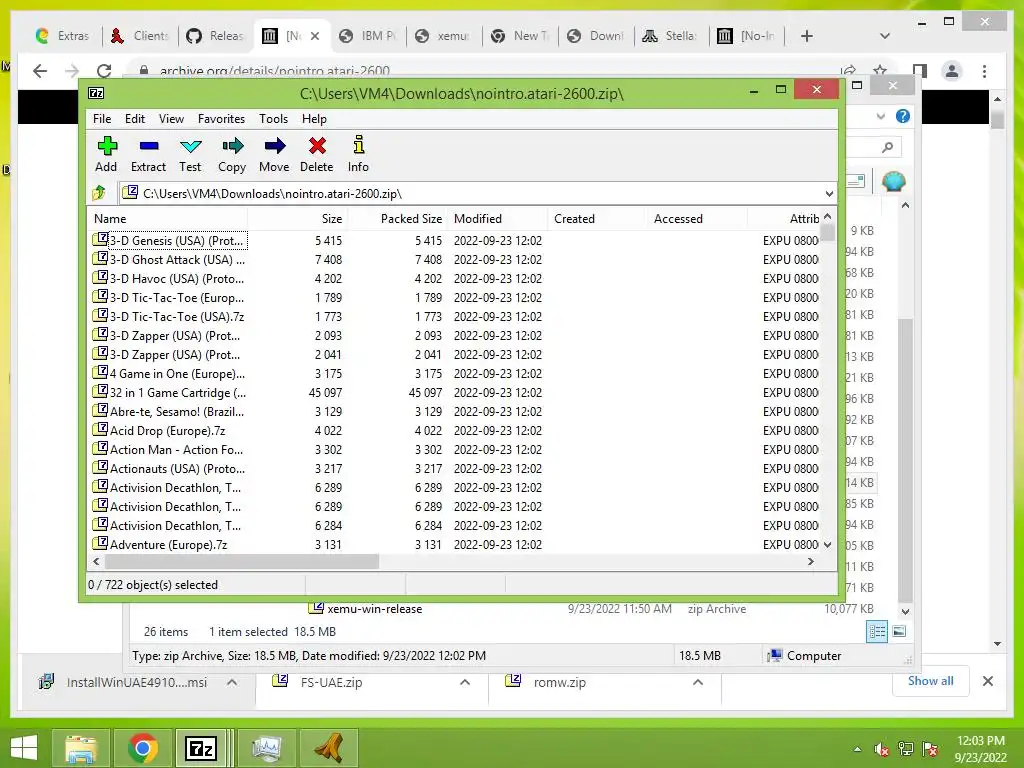Open the Help menu in 7-Zip
Screen dimensions: 1024x768
314,119
